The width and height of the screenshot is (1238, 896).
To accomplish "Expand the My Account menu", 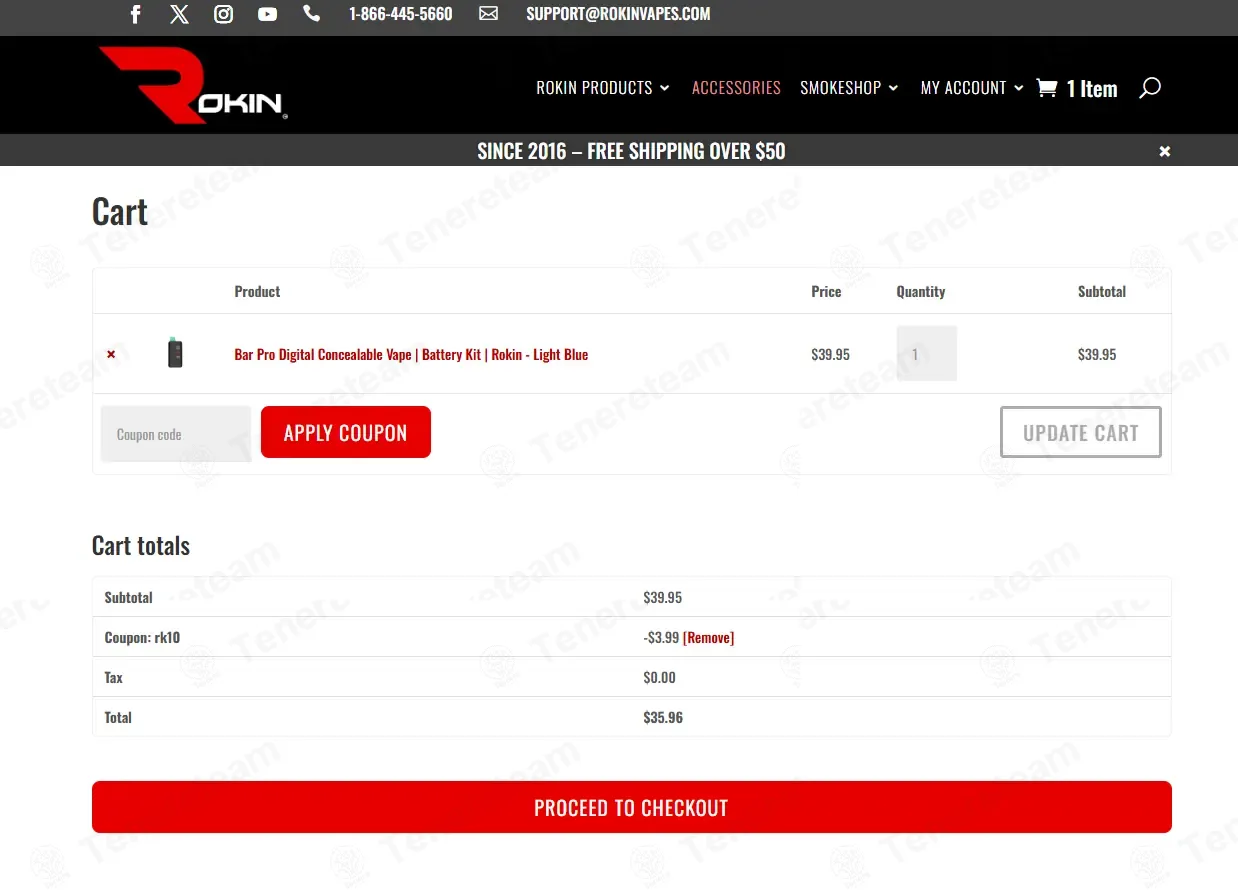I will click(972, 88).
